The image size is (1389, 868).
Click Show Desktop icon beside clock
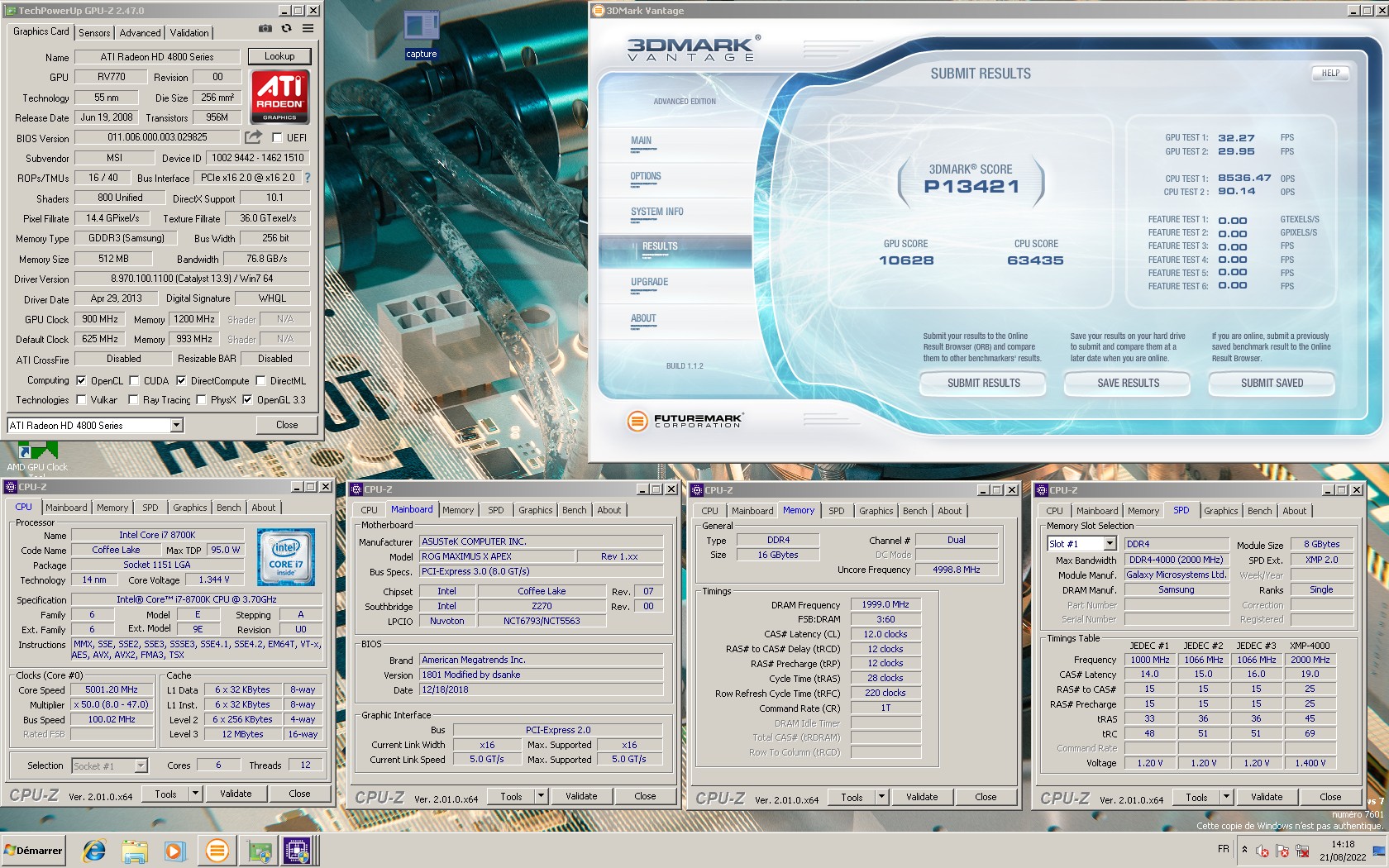(1379, 851)
